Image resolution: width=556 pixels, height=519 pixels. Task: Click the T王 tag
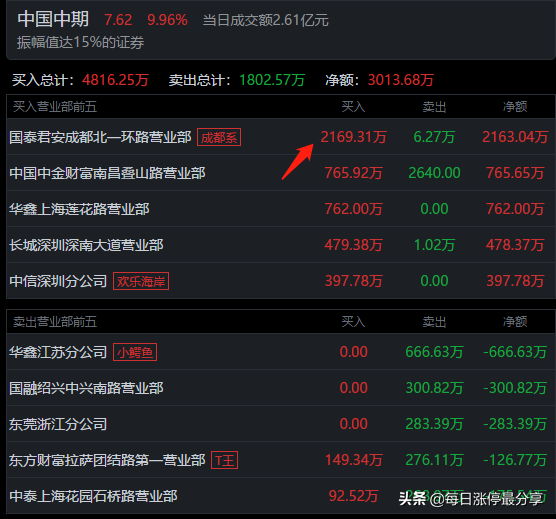(x=224, y=460)
